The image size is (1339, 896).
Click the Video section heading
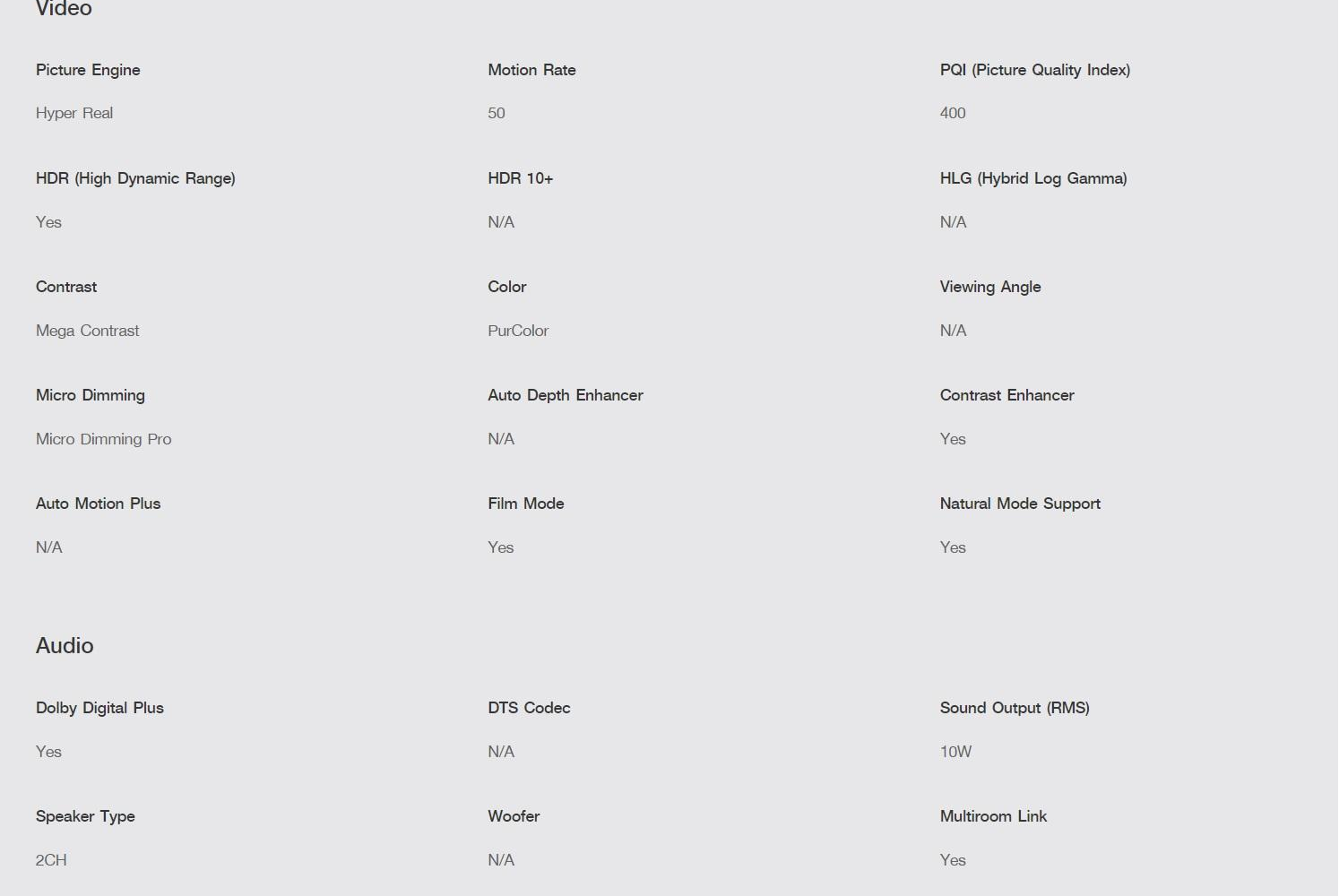click(x=64, y=9)
